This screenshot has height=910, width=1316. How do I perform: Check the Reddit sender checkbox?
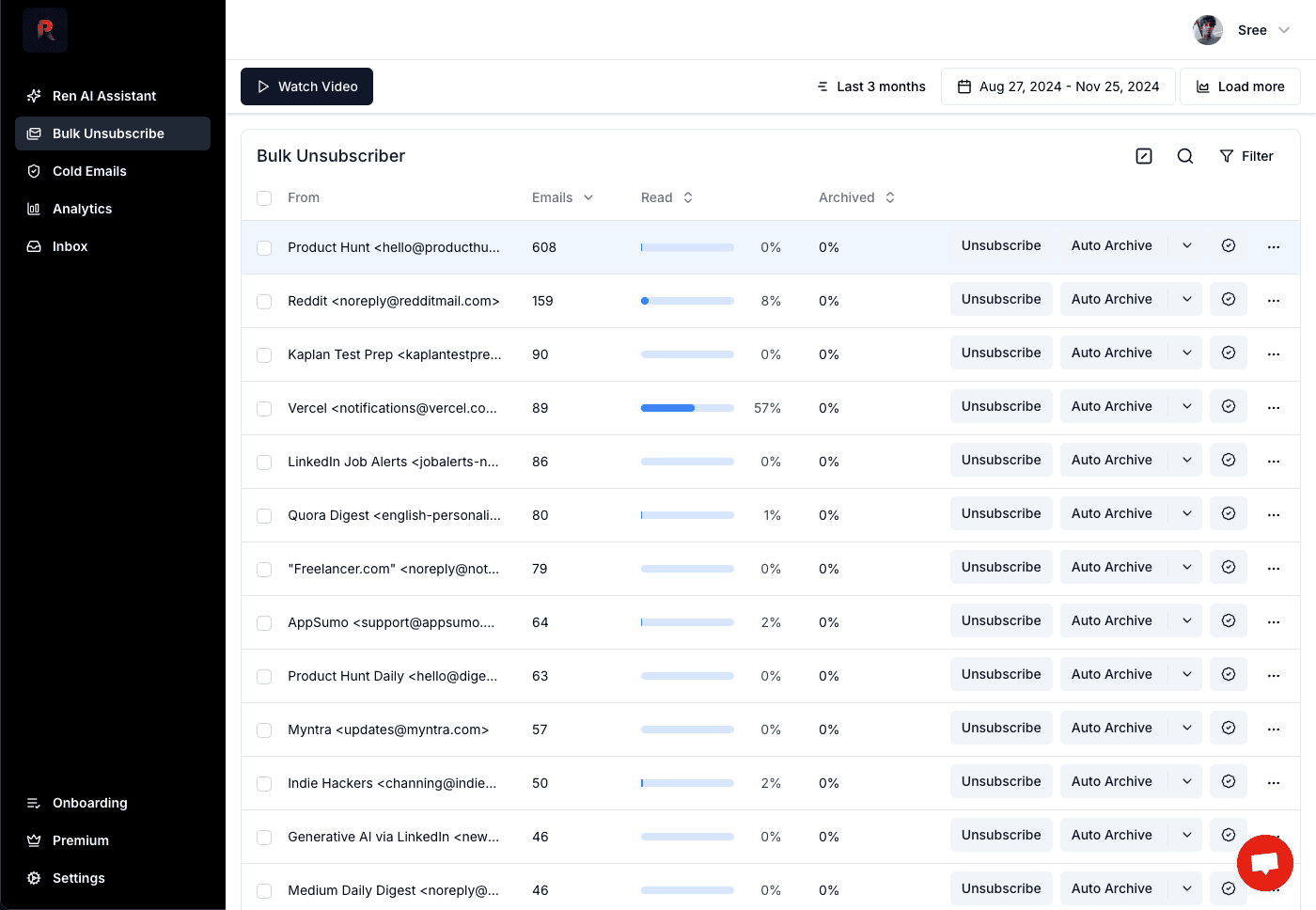[x=264, y=302]
